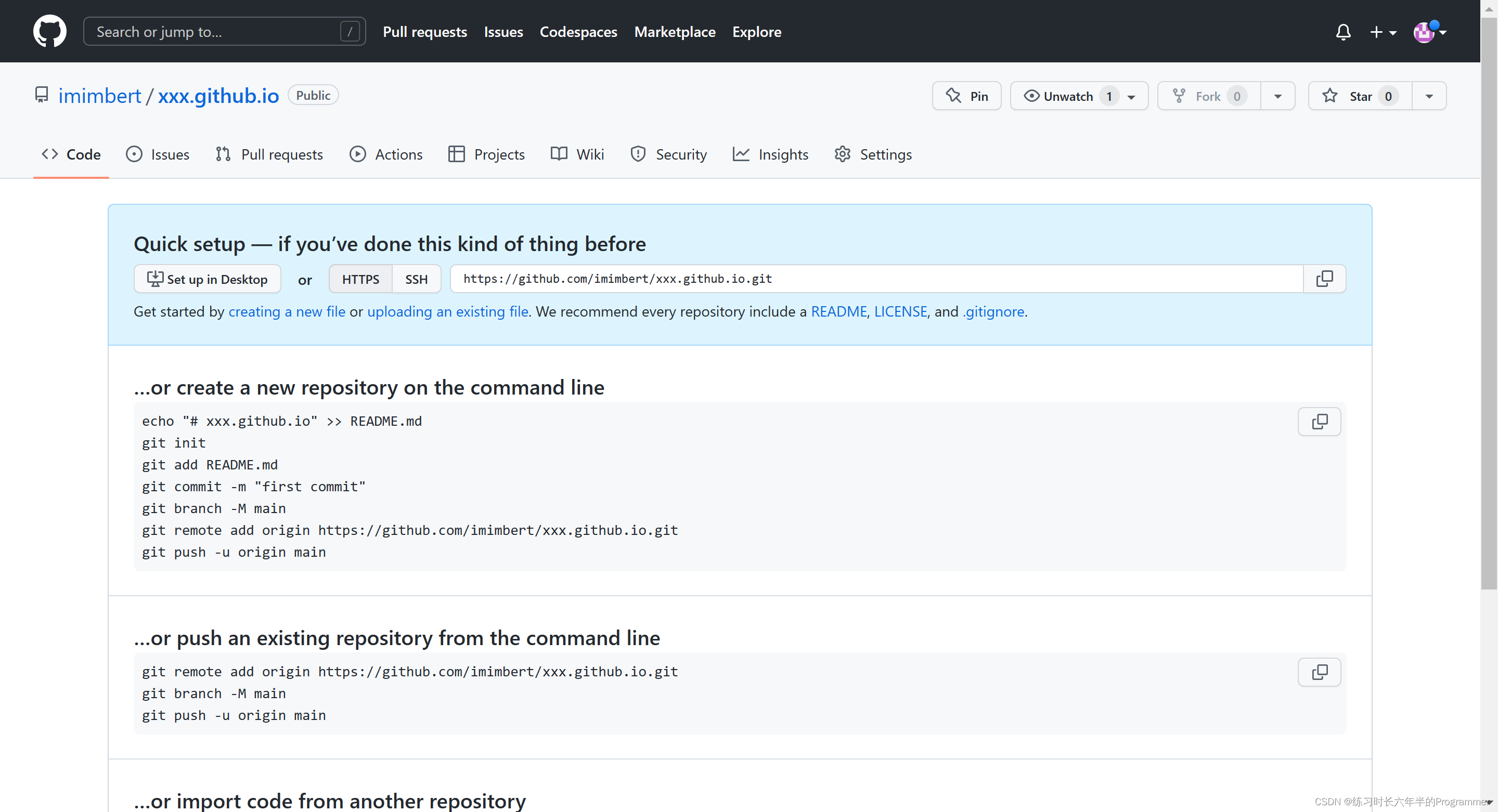Pin this repository

(x=966, y=96)
